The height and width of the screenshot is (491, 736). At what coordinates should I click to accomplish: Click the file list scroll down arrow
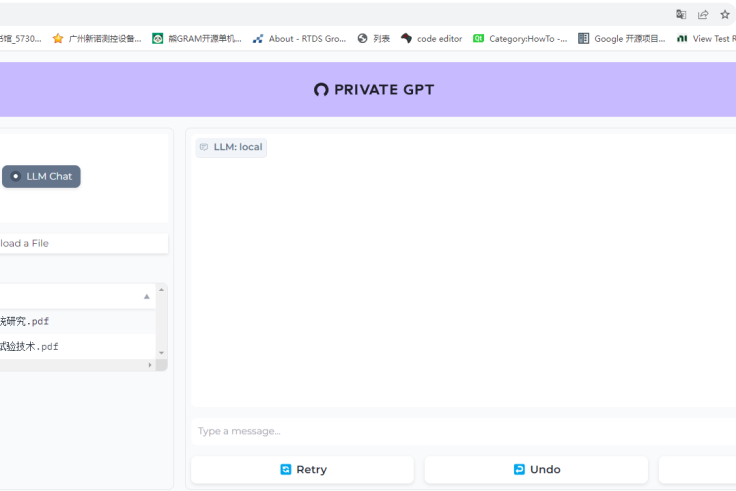[161, 353]
